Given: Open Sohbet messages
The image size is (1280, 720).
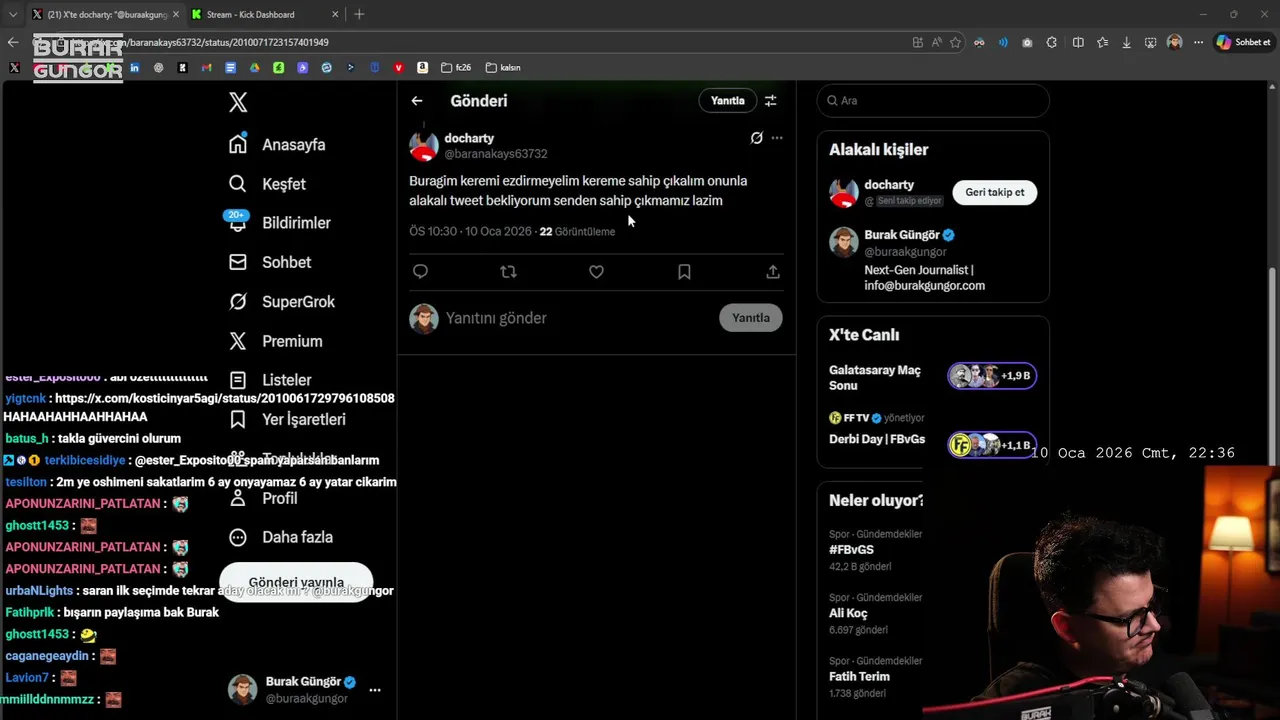Looking at the screenshot, I should (270, 262).
